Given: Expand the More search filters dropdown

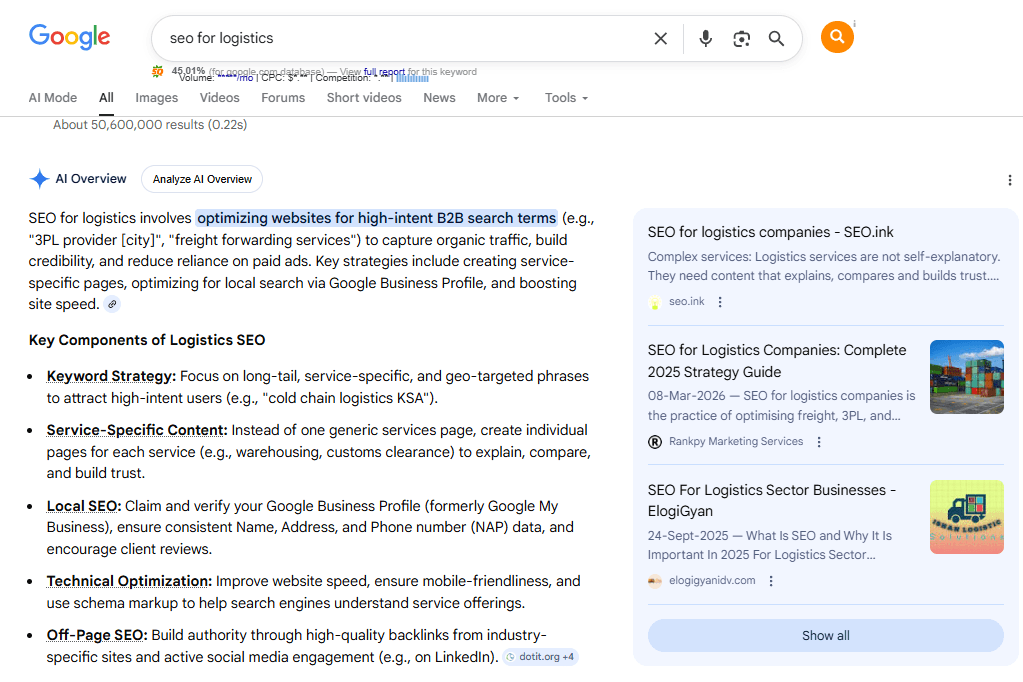Looking at the screenshot, I should [x=498, y=98].
